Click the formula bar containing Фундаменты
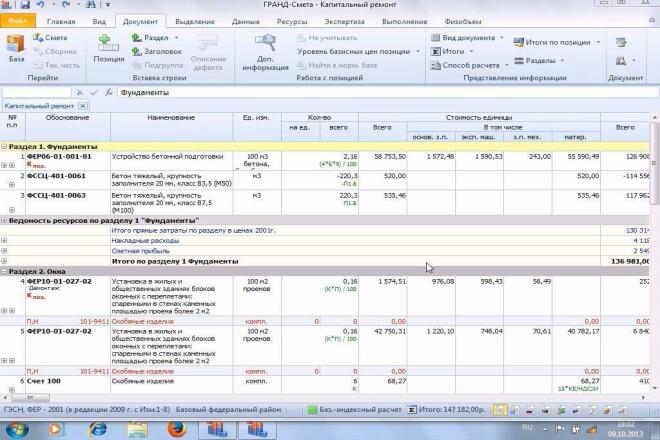This screenshot has width=660, height=440. (387, 92)
